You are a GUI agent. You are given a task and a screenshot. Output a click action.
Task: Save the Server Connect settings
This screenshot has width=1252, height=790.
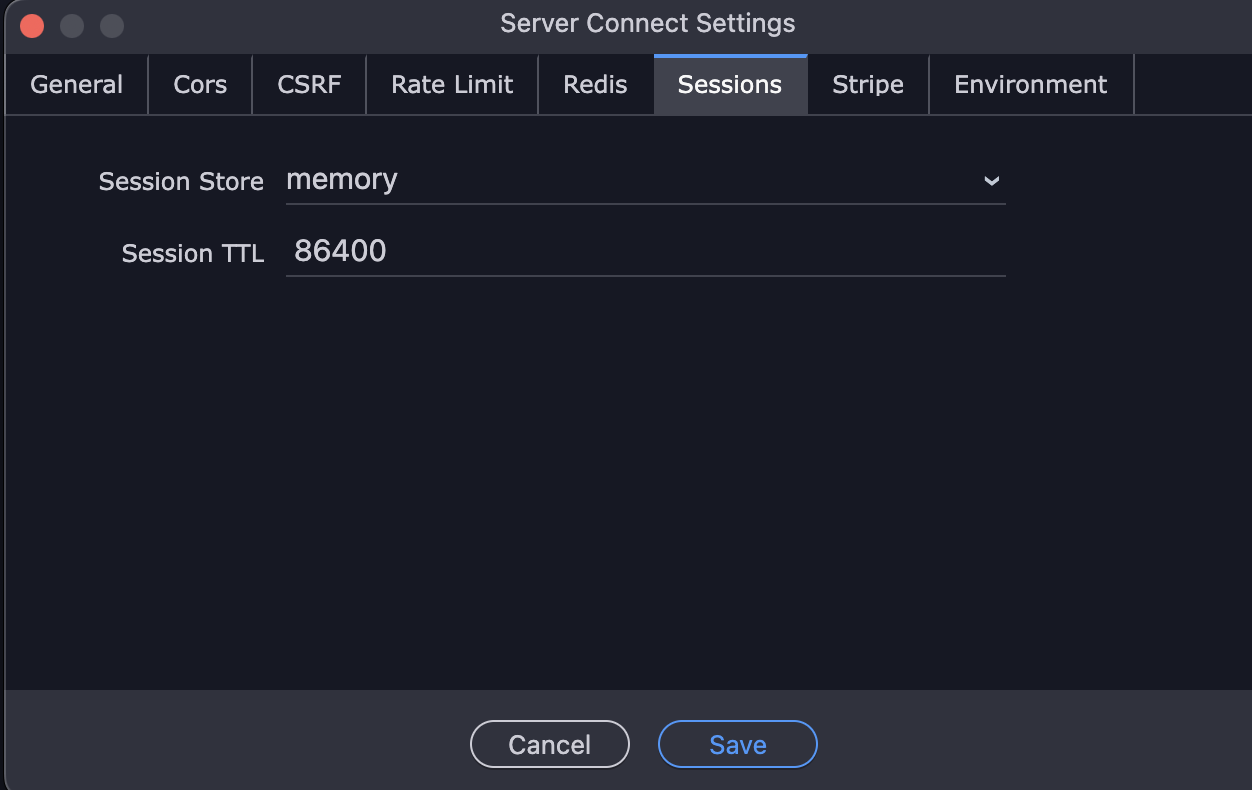[738, 745]
